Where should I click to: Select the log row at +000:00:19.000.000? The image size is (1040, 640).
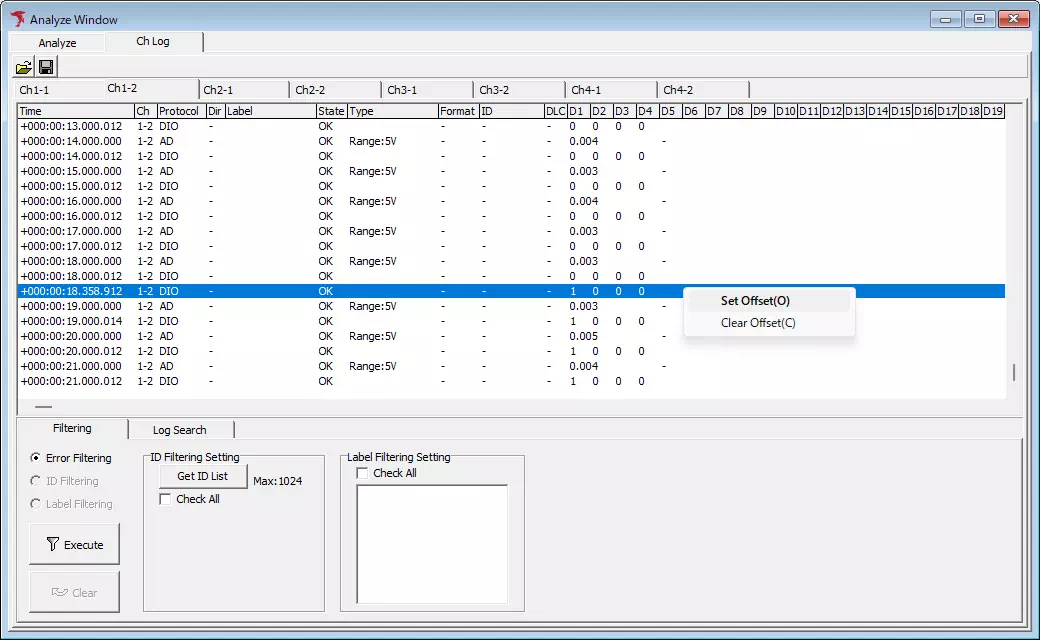[71, 306]
